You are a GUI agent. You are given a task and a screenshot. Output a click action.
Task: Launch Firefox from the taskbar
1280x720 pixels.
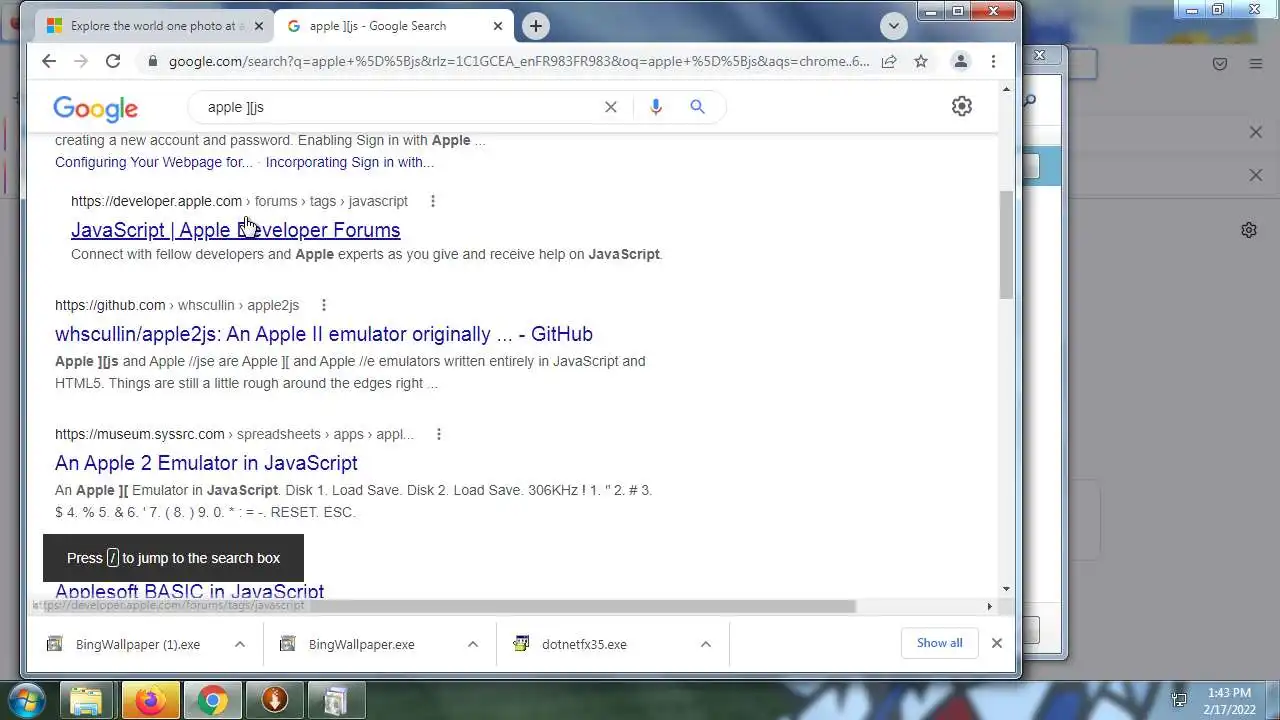click(x=149, y=701)
